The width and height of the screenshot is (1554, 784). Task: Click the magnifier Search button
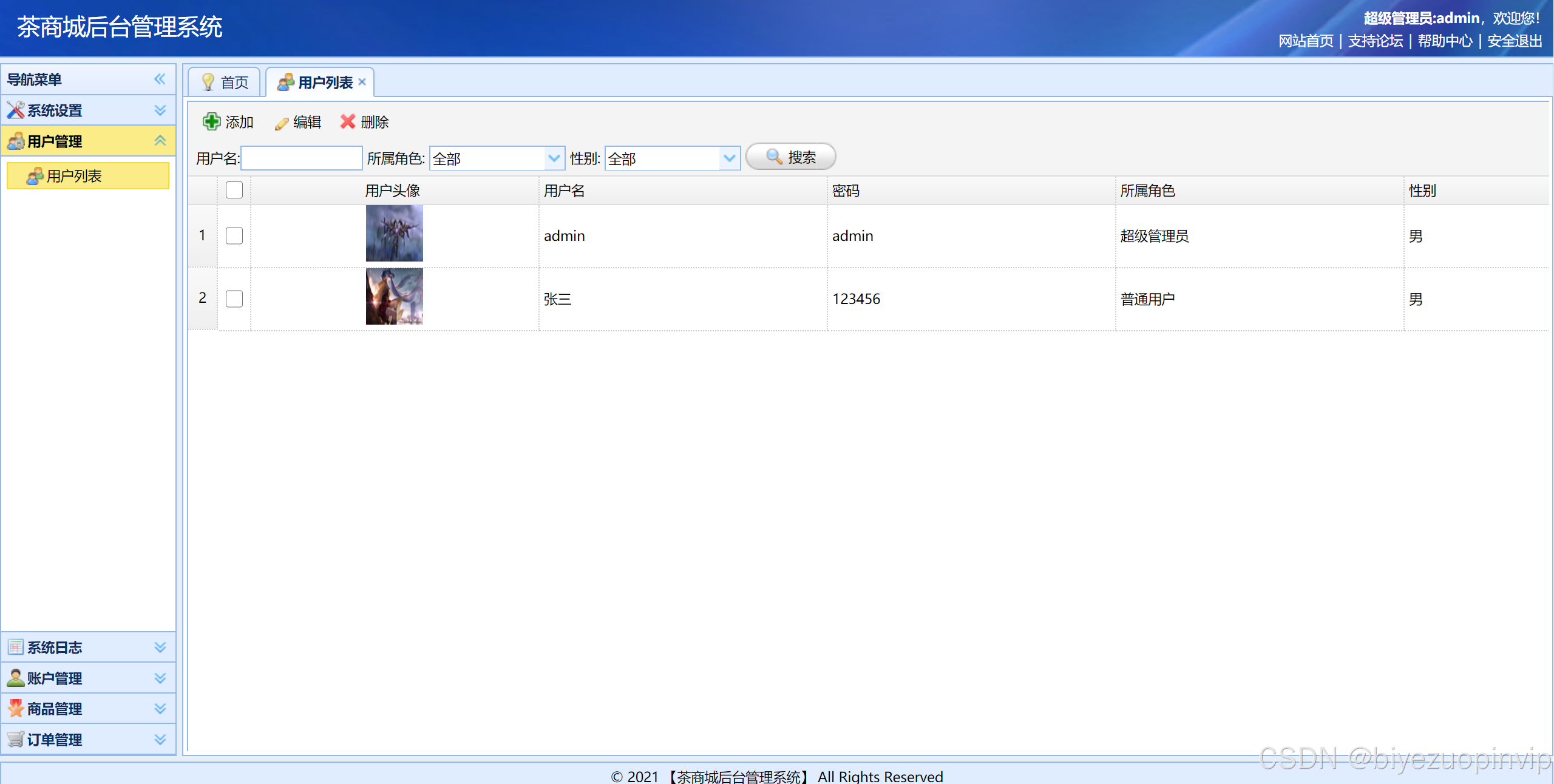pos(790,157)
